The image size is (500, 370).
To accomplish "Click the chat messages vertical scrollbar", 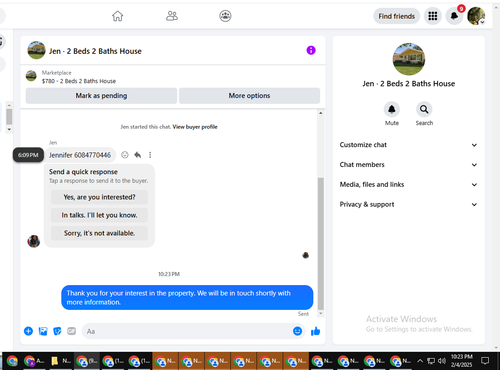I will (321, 243).
